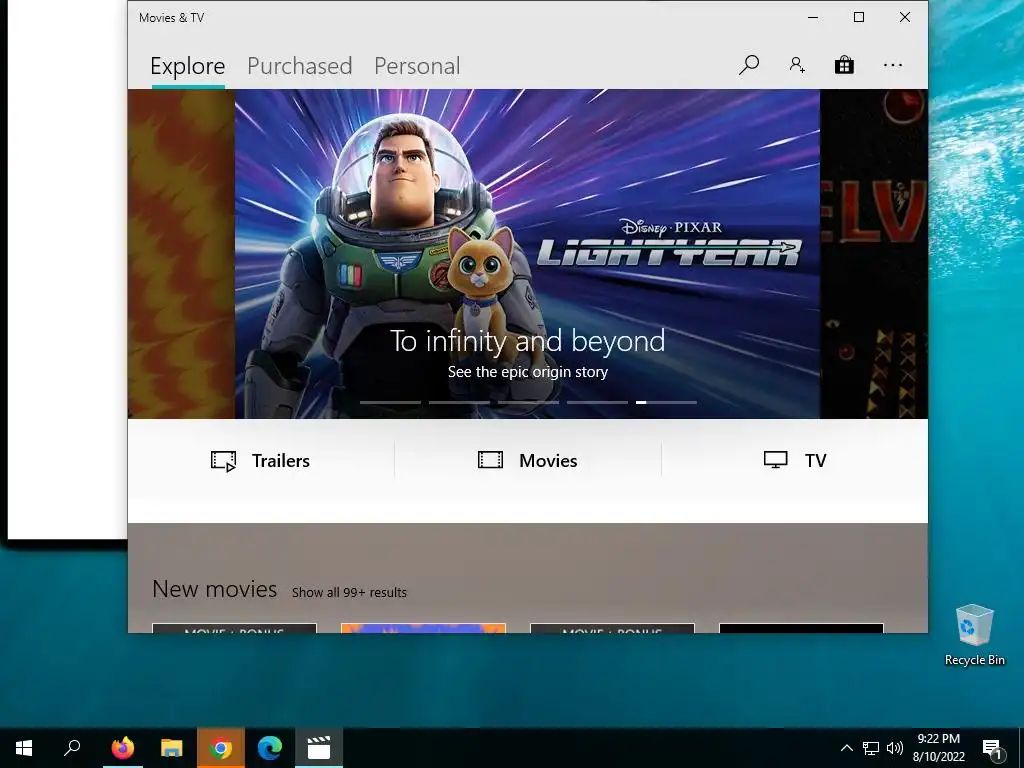Select the fourth carousel page indicator
1024x768 pixels.
[597, 402]
